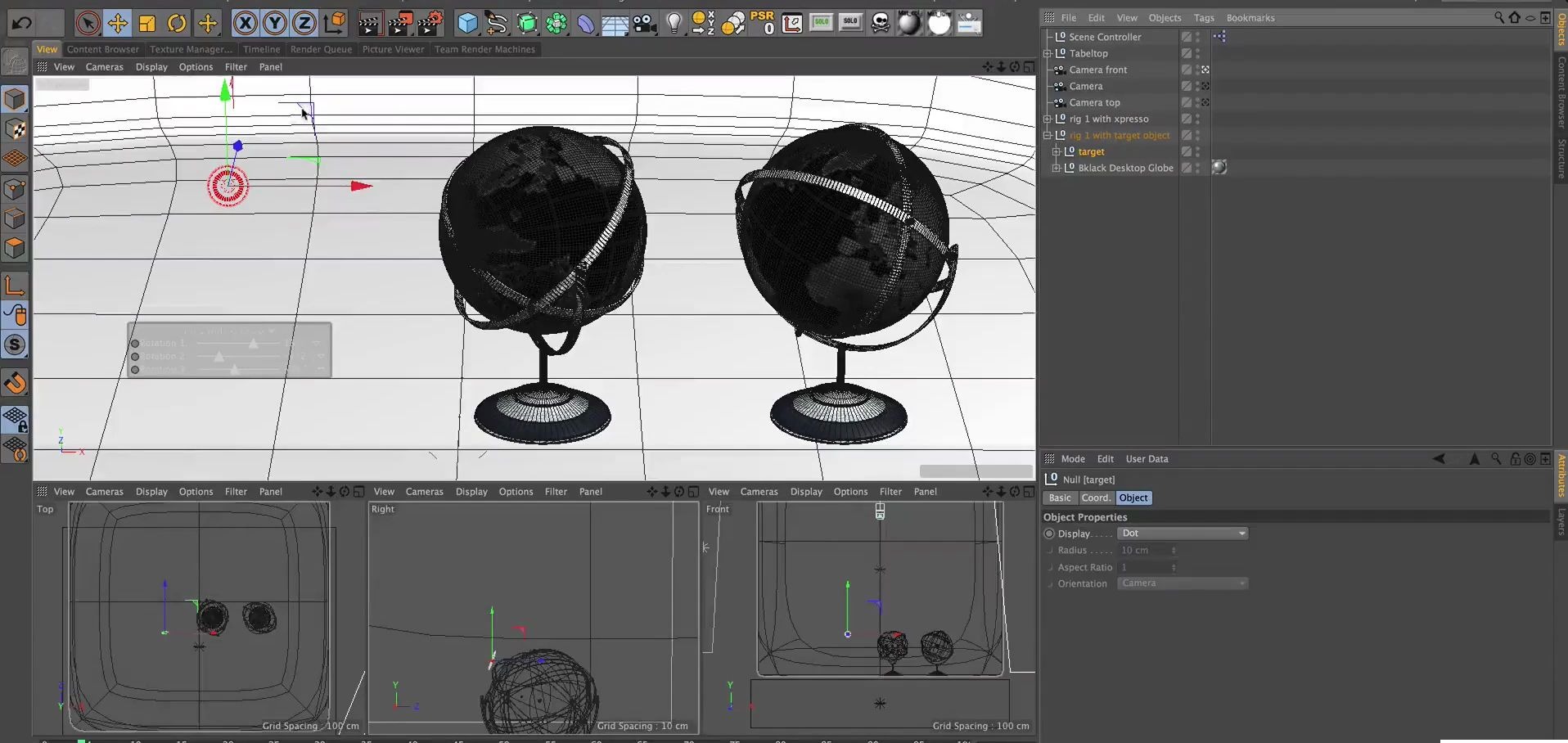Click the Undo arrow icon
1568x743 pixels.
(22, 24)
